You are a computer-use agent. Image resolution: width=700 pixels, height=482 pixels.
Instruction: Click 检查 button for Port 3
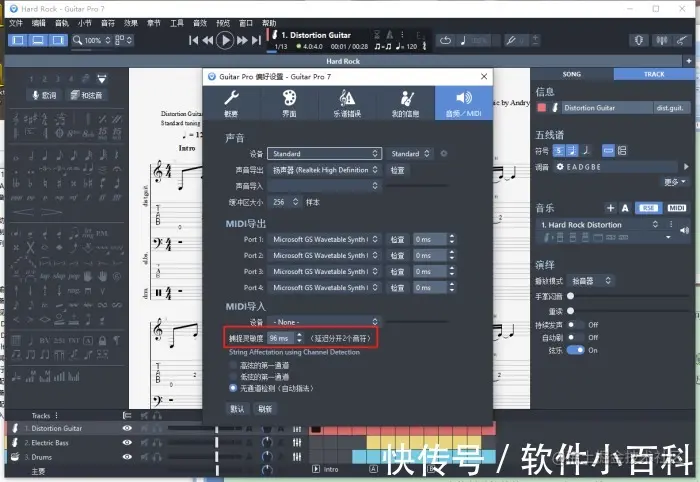pyautogui.click(x=397, y=272)
